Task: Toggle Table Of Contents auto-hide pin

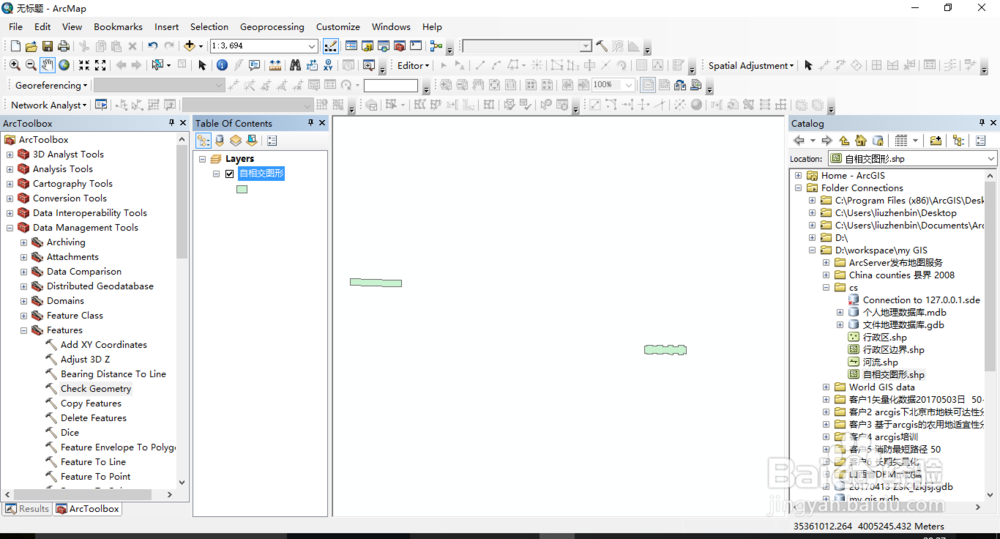Action: pyautogui.click(x=311, y=122)
